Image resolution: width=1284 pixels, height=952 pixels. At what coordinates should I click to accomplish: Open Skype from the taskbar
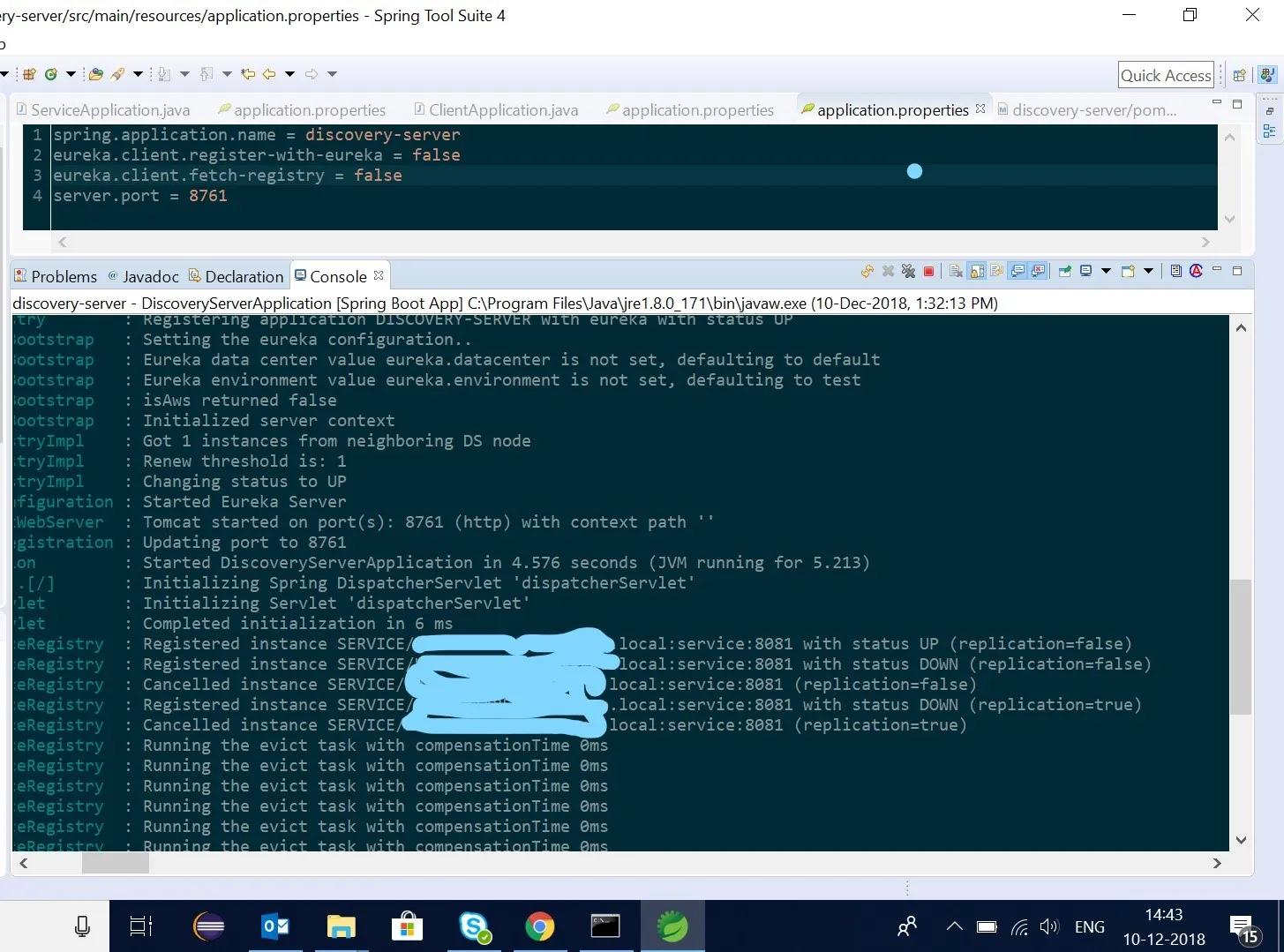pyautogui.click(x=475, y=926)
